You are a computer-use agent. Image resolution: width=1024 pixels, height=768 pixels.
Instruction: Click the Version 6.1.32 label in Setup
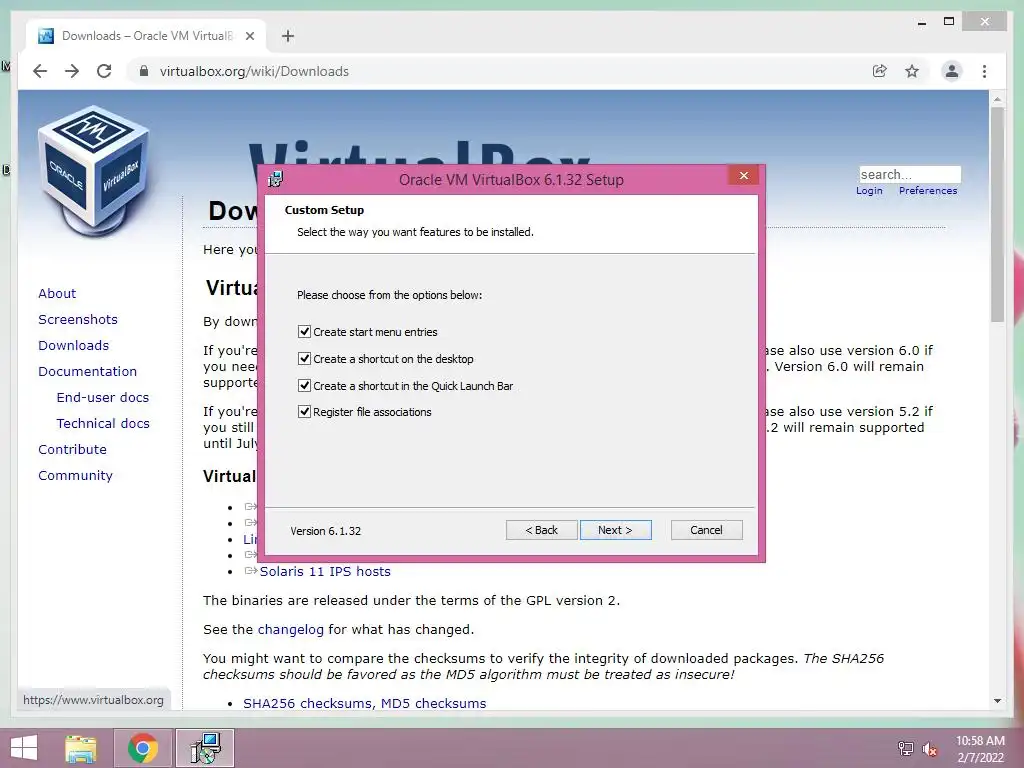coord(325,531)
